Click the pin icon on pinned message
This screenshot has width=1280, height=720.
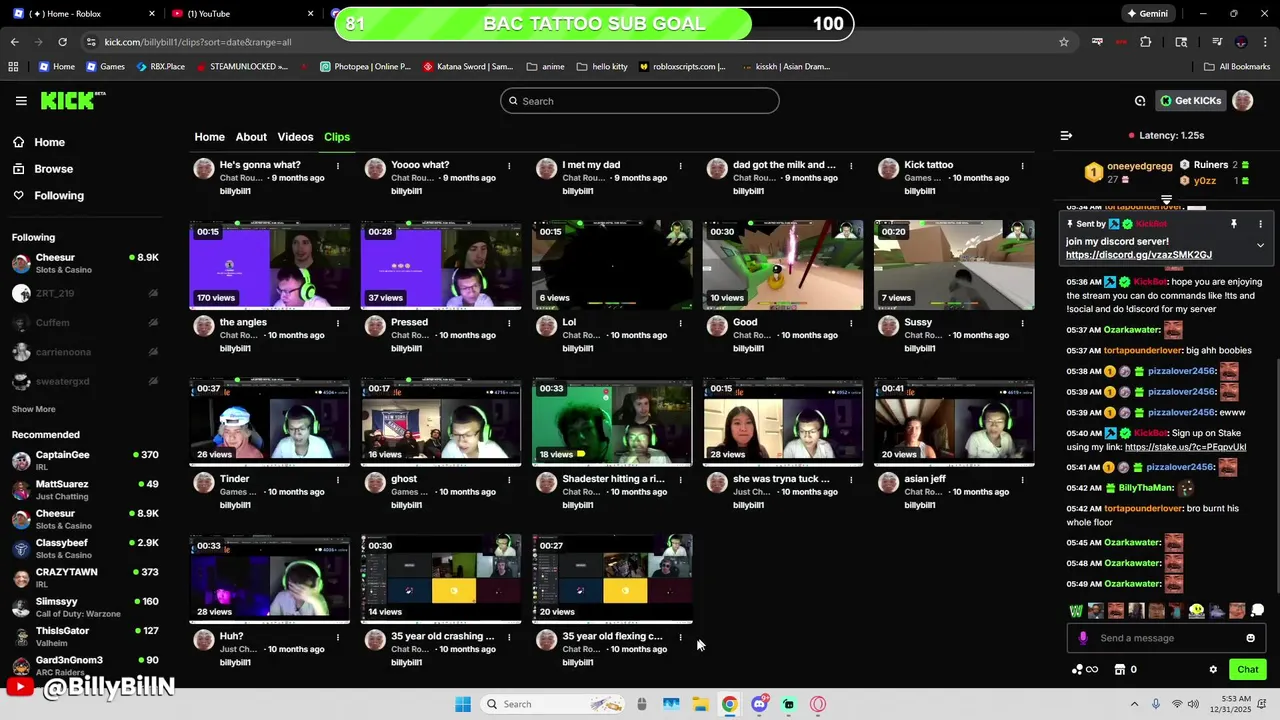coord(1234,224)
